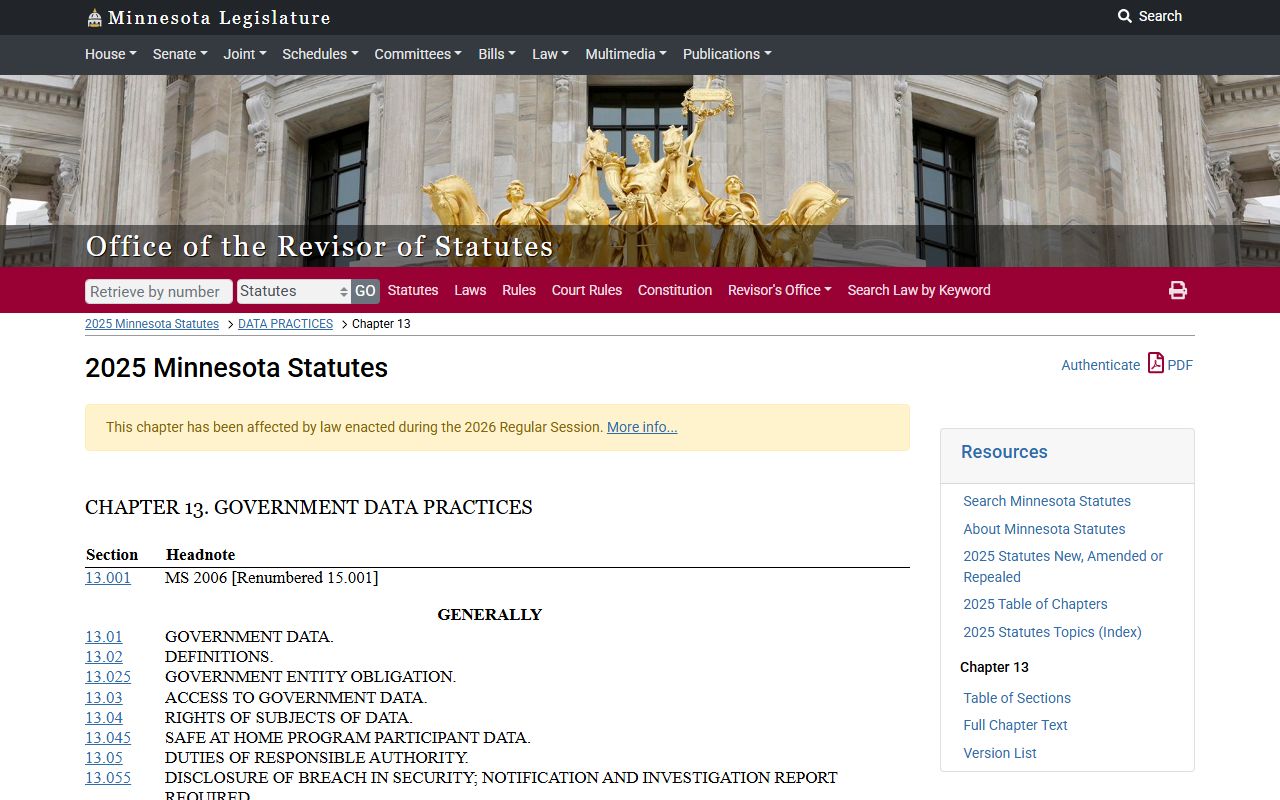Open the Senate dropdown menu
This screenshot has width=1280, height=800.
180,54
